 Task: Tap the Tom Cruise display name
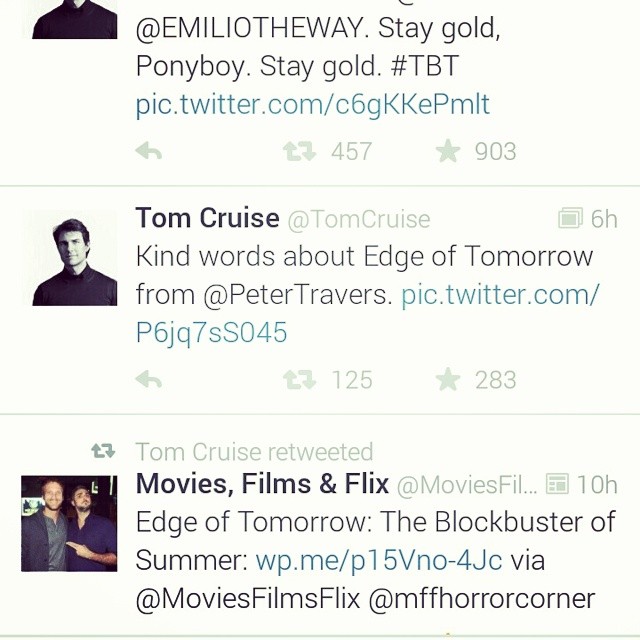pos(207,218)
